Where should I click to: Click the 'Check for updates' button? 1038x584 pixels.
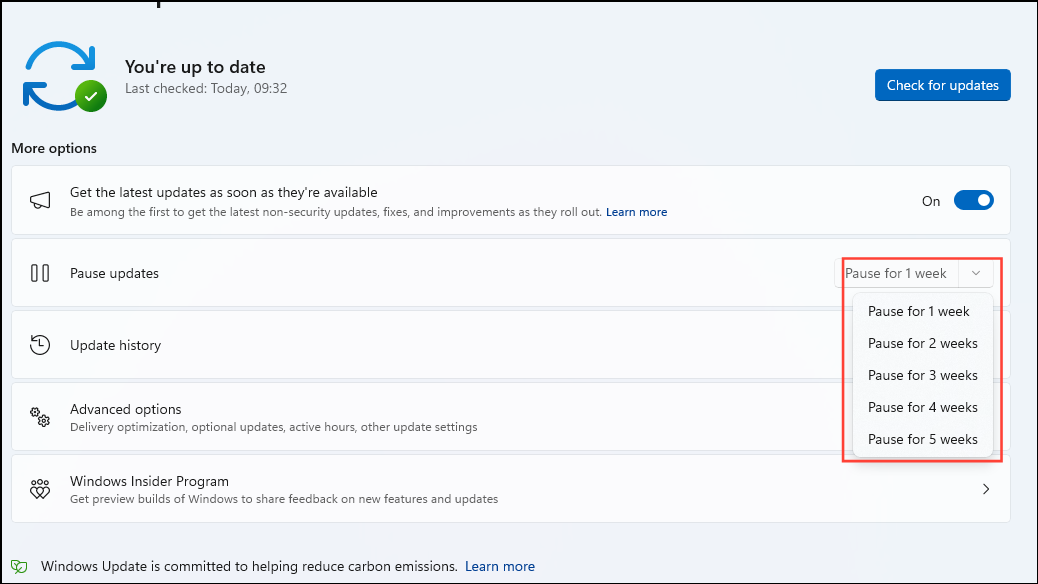tap(941, 85)
